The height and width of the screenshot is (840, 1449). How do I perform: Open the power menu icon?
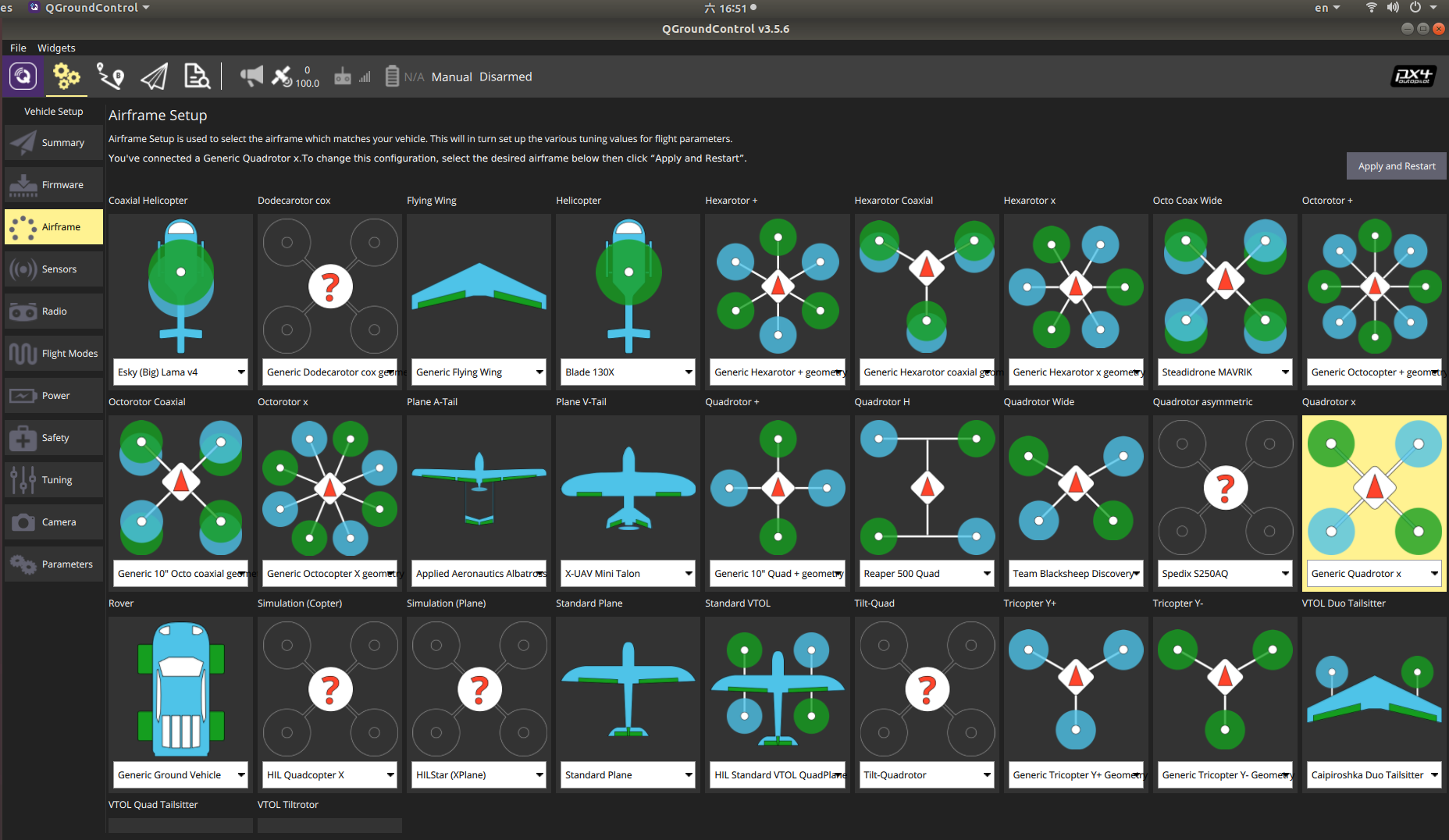pyautogui.click(x=1415, y=8)
